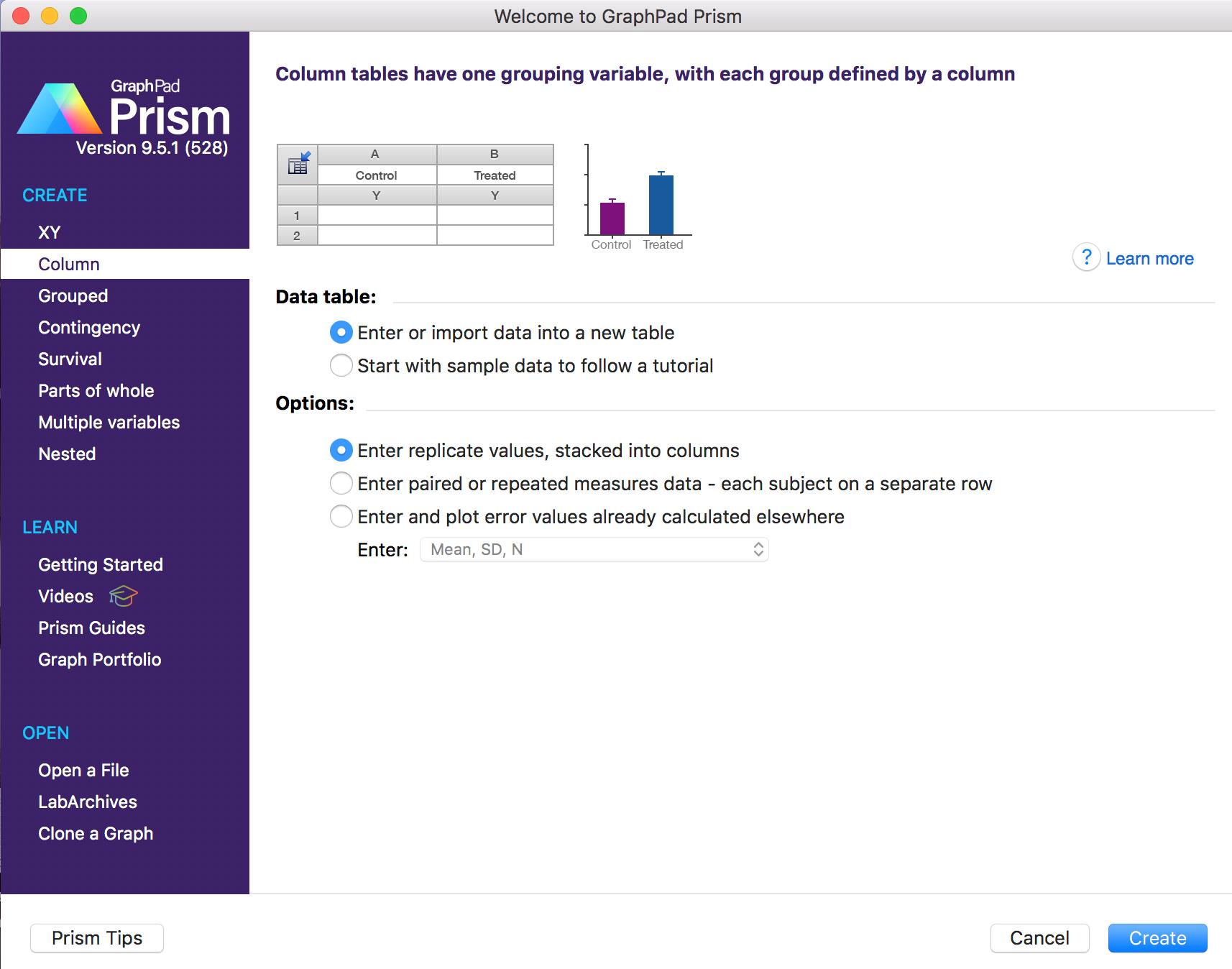
Task: Click the Create button
Action: 1157,938
